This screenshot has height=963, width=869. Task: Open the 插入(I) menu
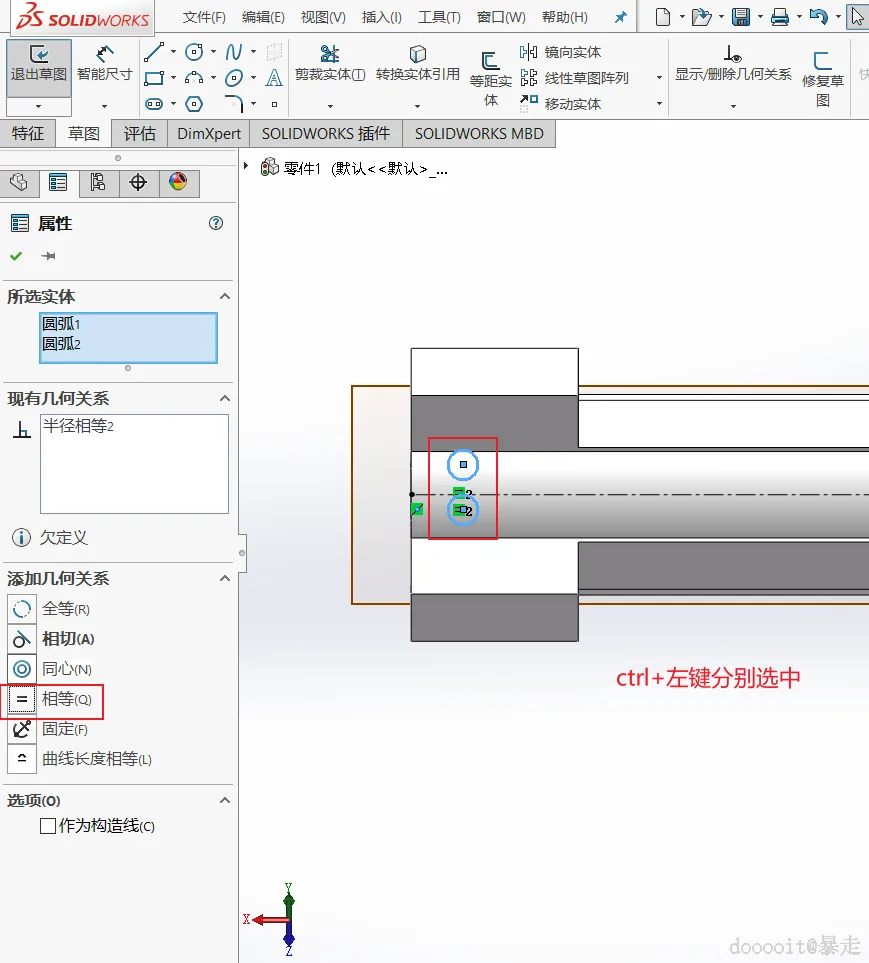tap(381, 17)
